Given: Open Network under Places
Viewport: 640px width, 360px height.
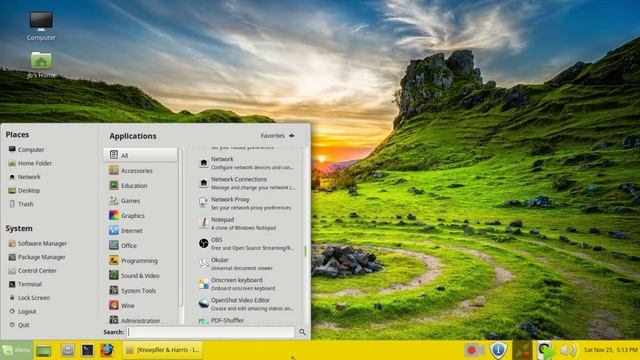Looking at the screenshot, I should 24,177.
